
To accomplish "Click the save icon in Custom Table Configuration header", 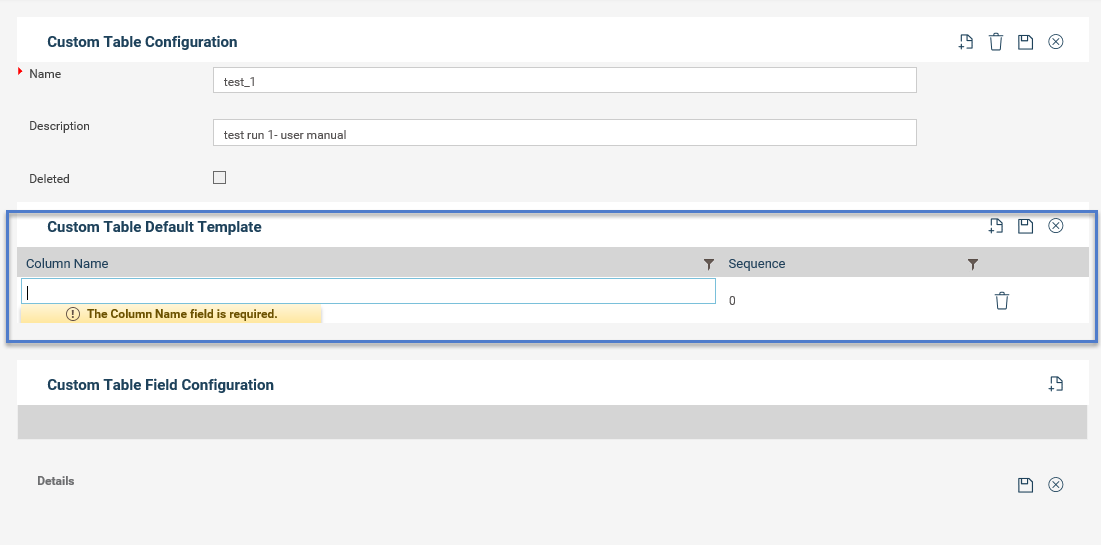I will click(1025, 42).
